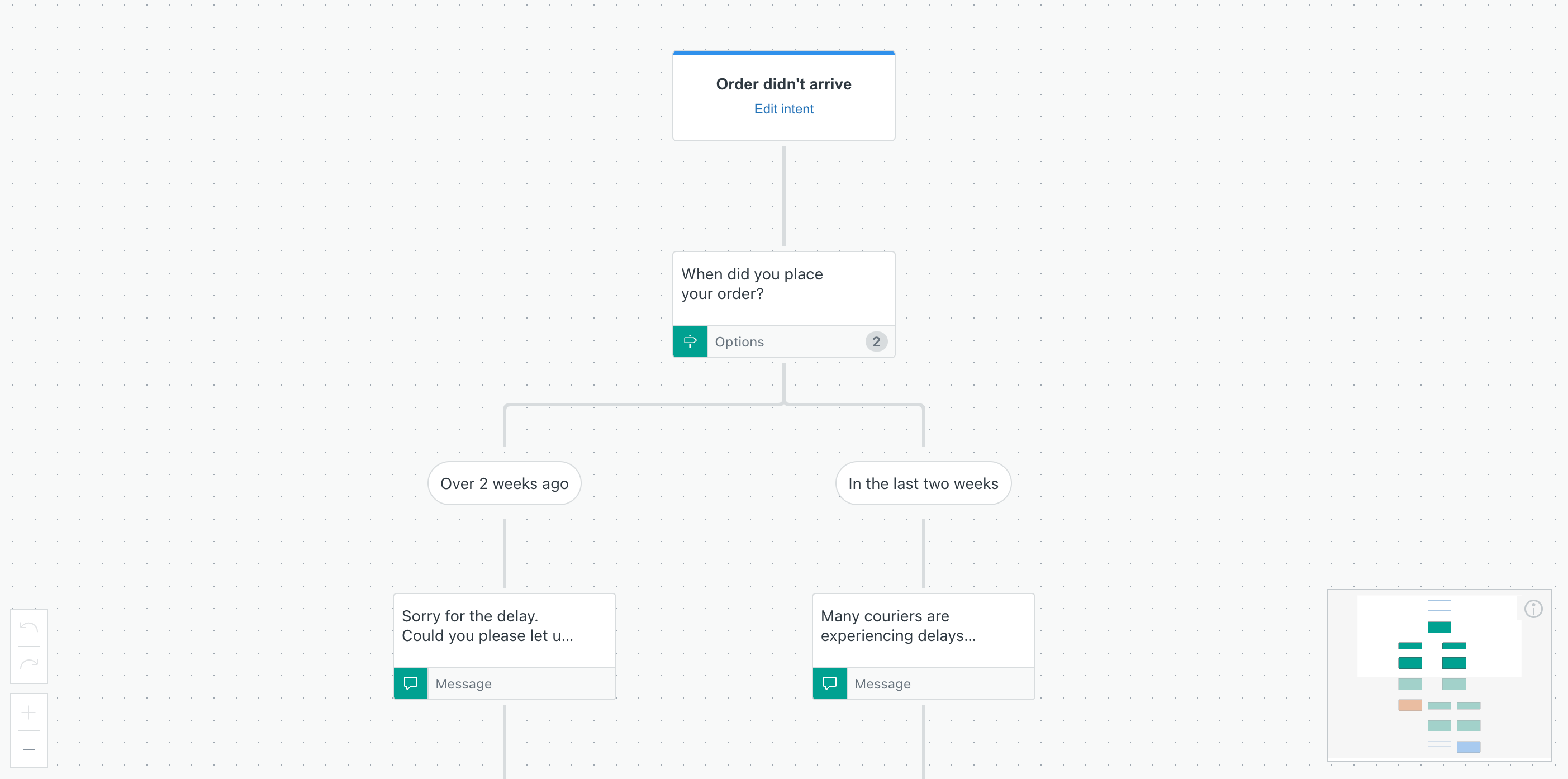The image size is (1568, 779).
Task: Zoom in with the plus icon
Action: 28,712
